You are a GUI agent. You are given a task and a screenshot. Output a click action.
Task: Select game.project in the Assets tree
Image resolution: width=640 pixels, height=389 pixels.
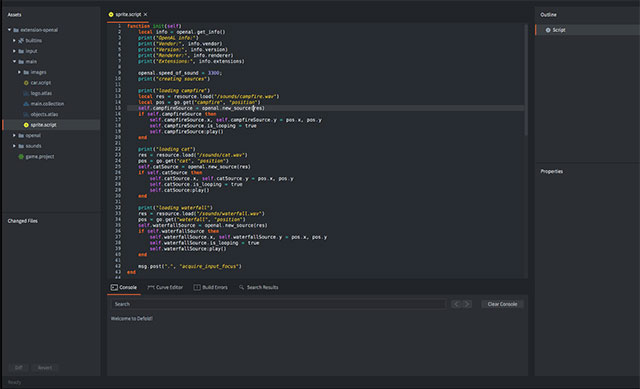(40, 157)
